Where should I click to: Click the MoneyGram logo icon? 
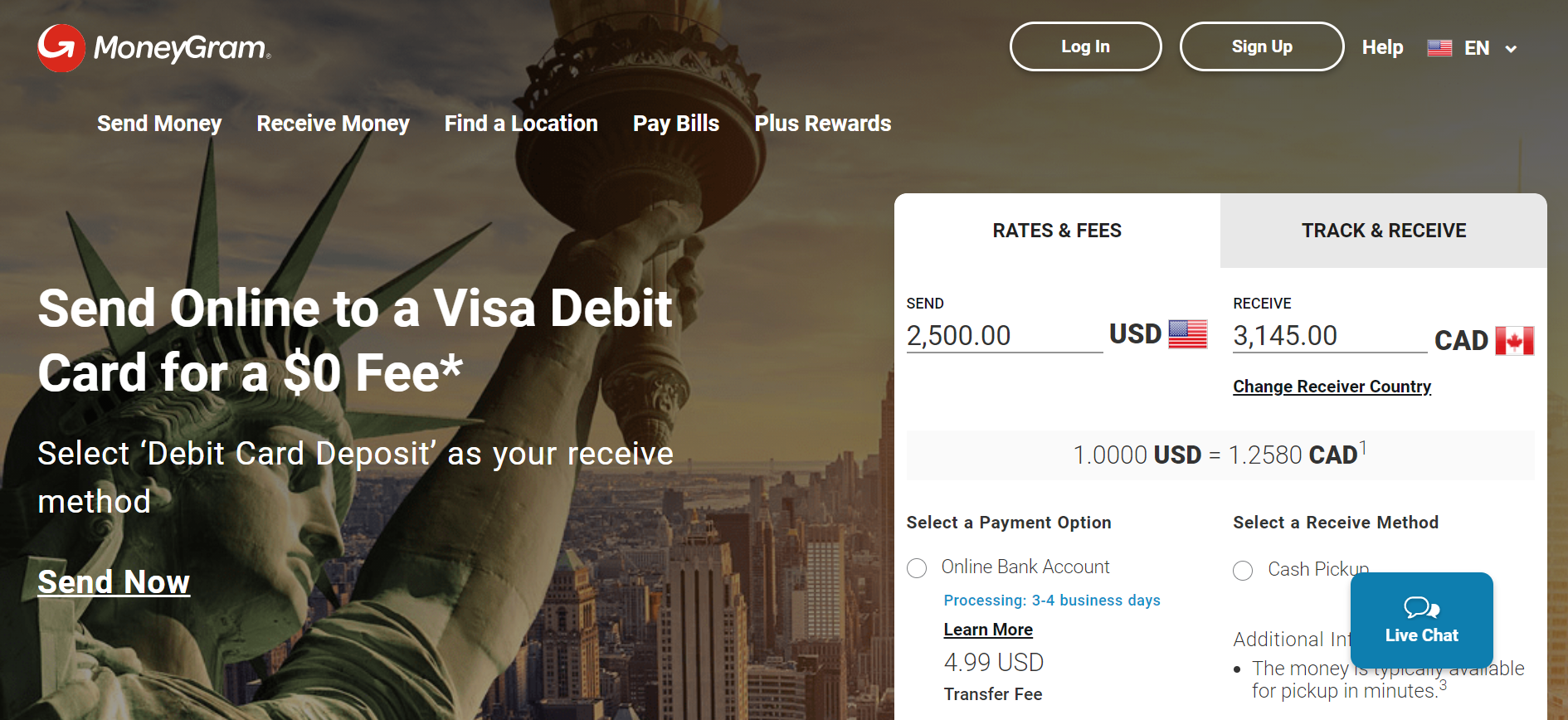tap(61, 48)
